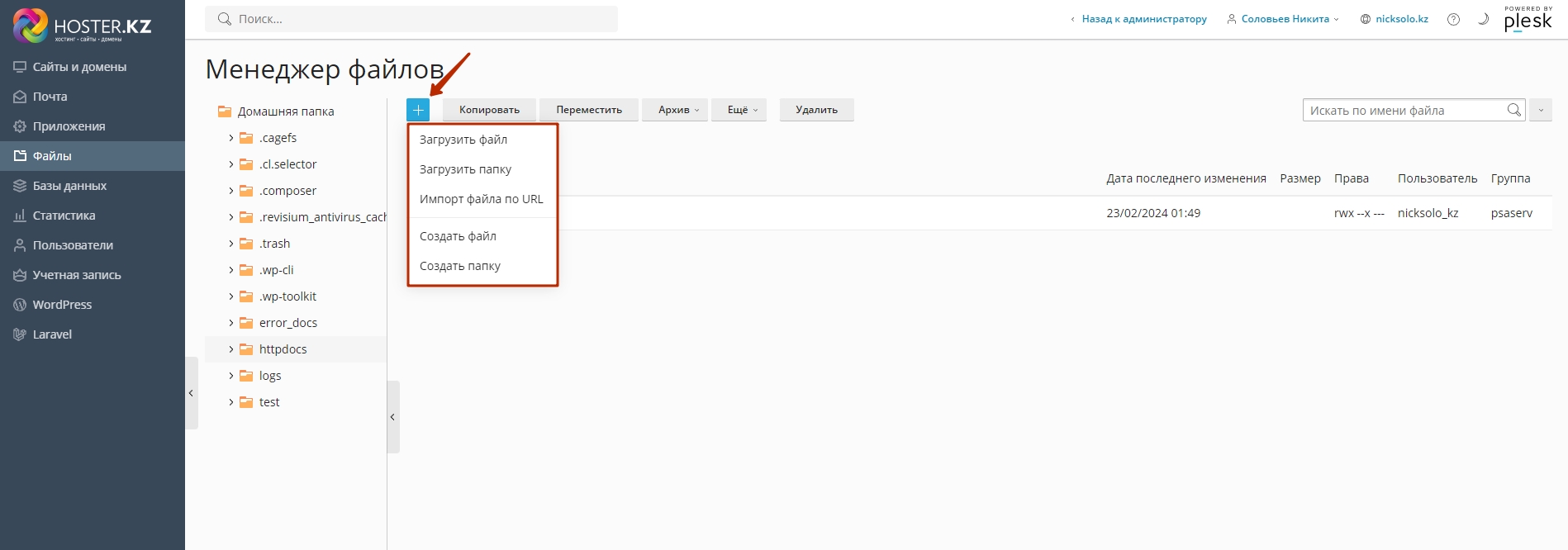Select .revisium_antivirus_cach tree folder
Screen dimensions: 1568x550
tap(323, 217)
